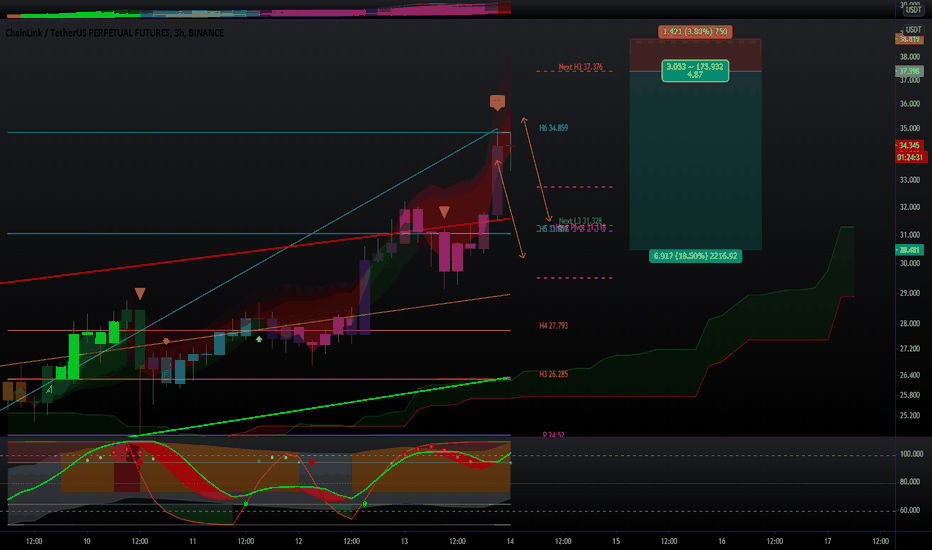The height and width of the screenshot is (550, 932).
Task: Click the oscillator scale value 80.000
Action: pyautogui.click(x=911, y=482)
